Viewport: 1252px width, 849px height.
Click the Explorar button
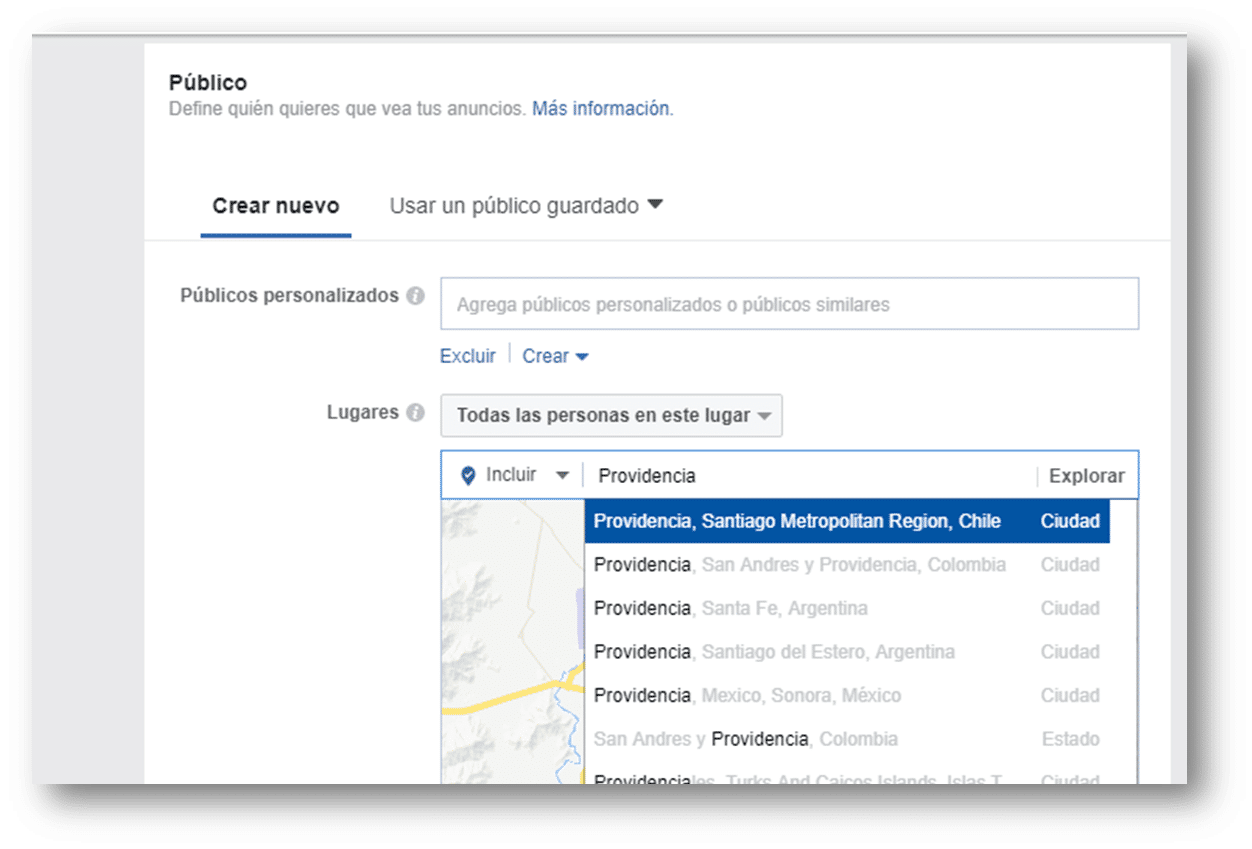click(1087, 476)
